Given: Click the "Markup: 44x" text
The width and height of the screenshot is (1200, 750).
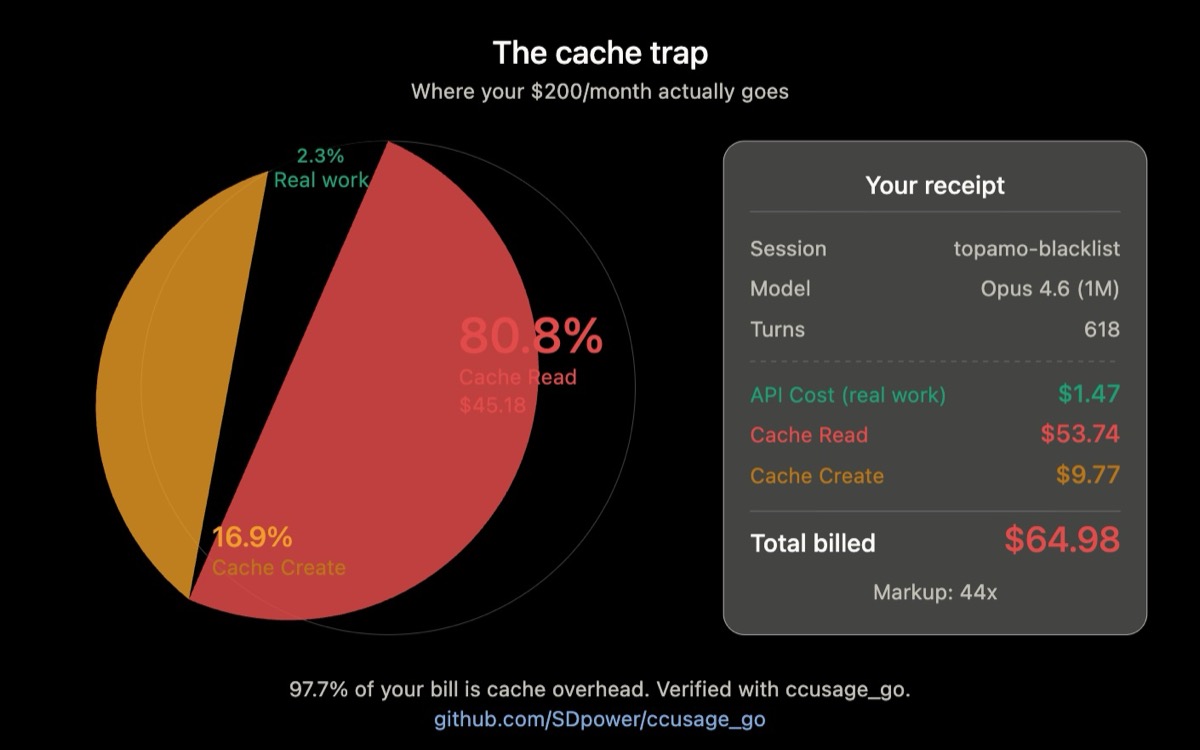Looking at the screenshot, I should point(935,592).
